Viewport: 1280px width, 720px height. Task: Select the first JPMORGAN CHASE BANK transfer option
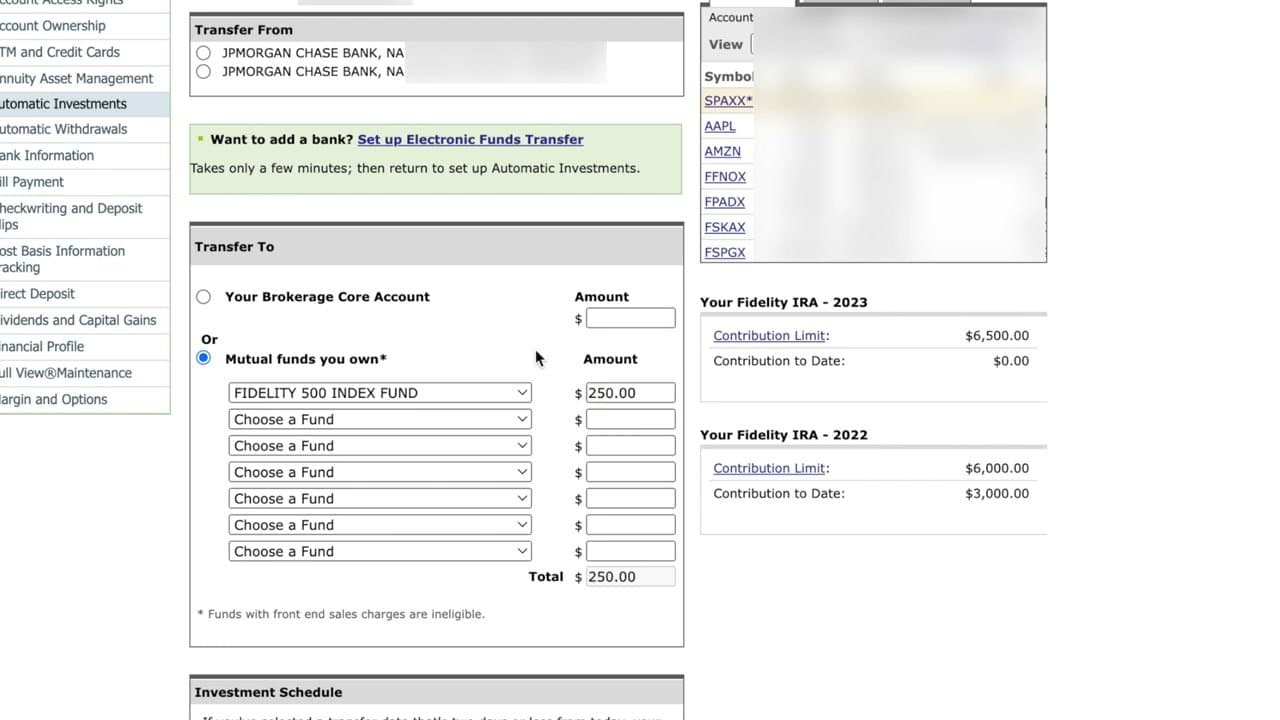203,52
